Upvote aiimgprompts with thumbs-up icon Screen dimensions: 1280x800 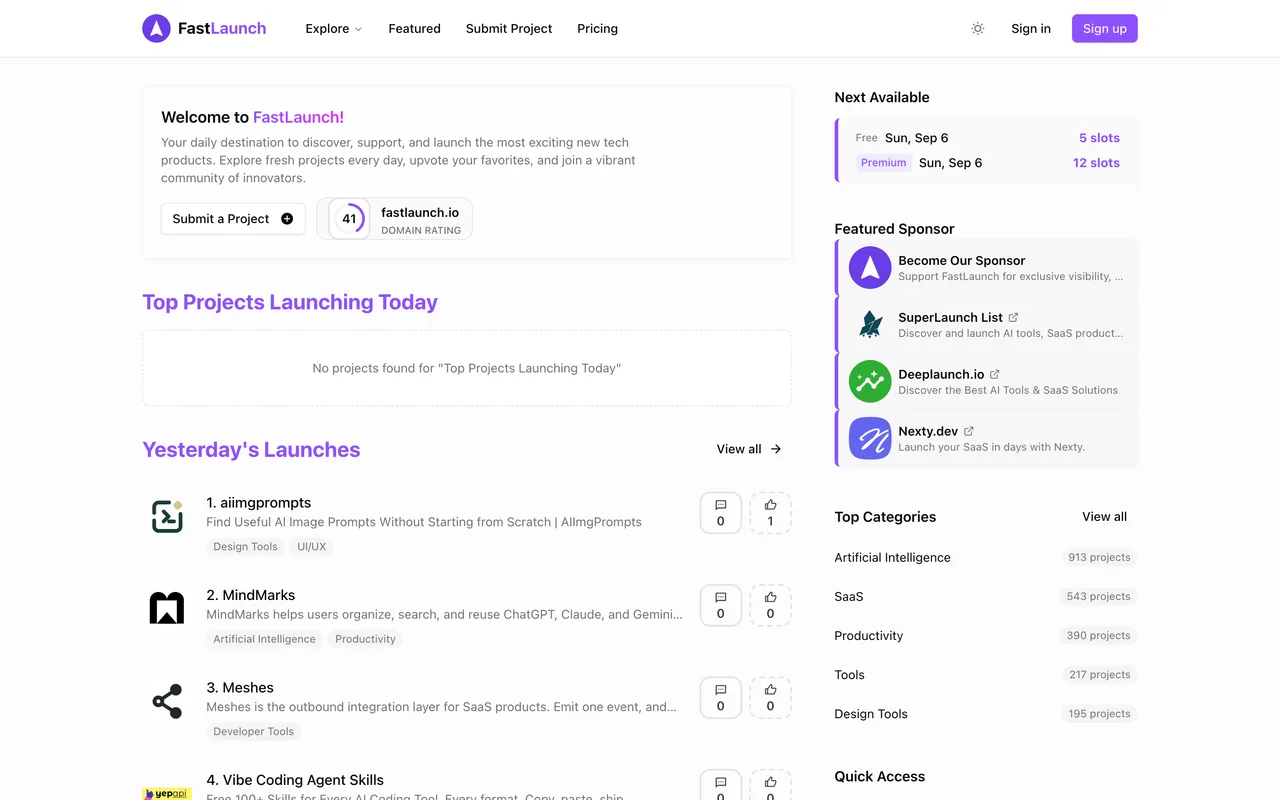pos(770,513)
